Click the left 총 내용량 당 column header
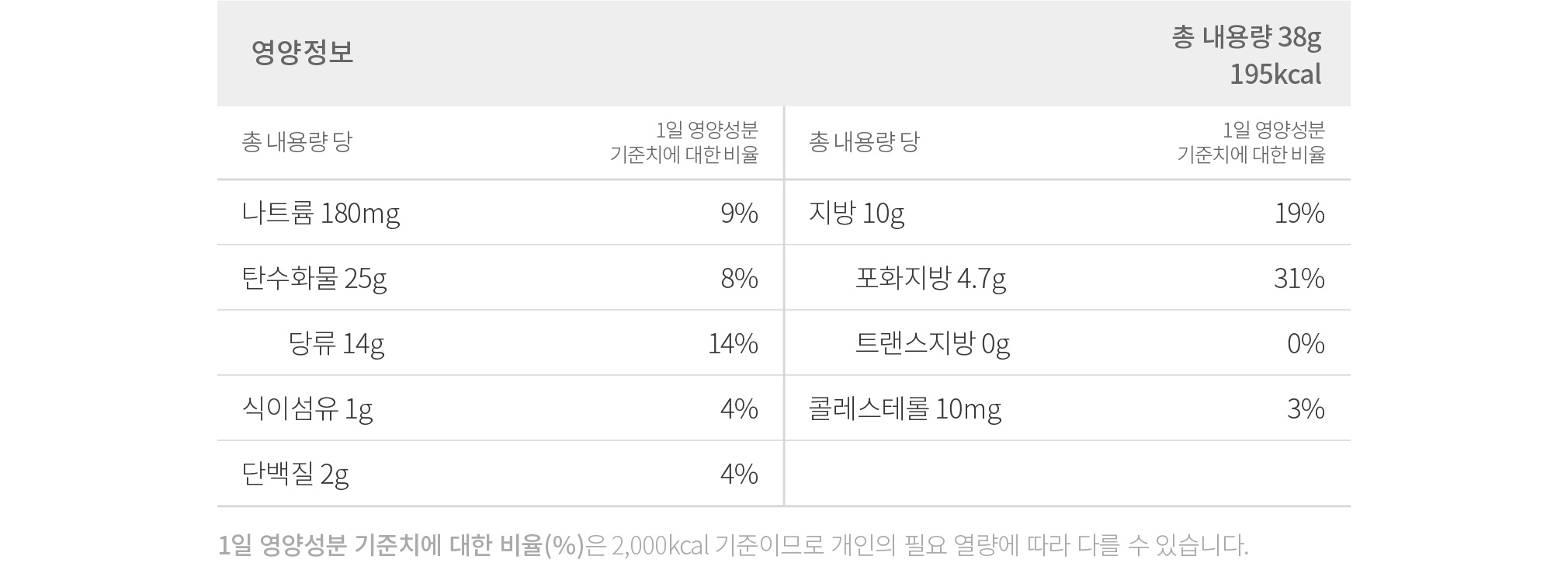Viewport: 1568px width, 563px height. point(297,142)
